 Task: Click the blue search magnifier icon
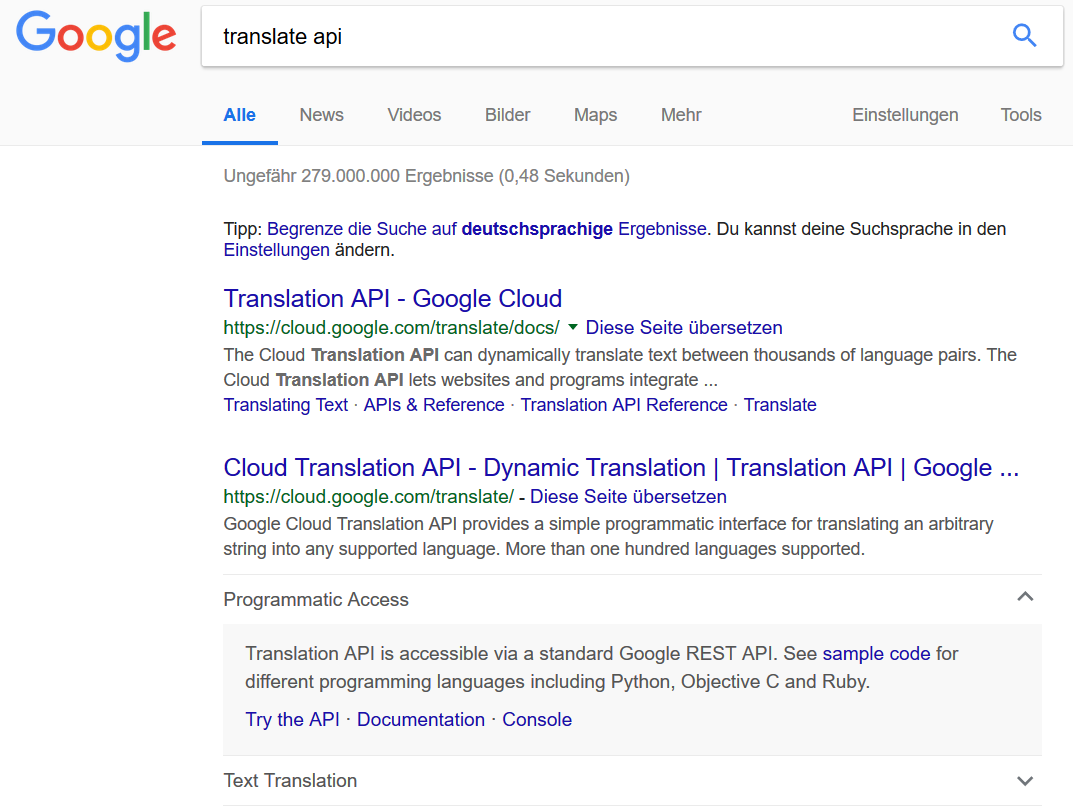[1024, 35]
